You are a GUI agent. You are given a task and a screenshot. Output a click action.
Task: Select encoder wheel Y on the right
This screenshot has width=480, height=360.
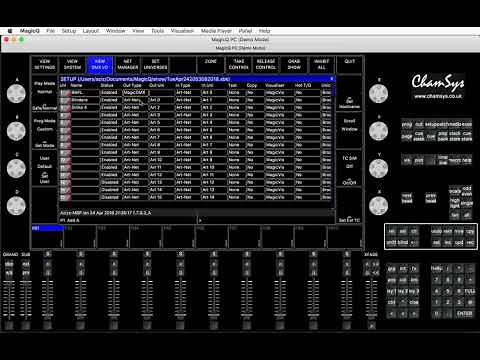[378, 168]
